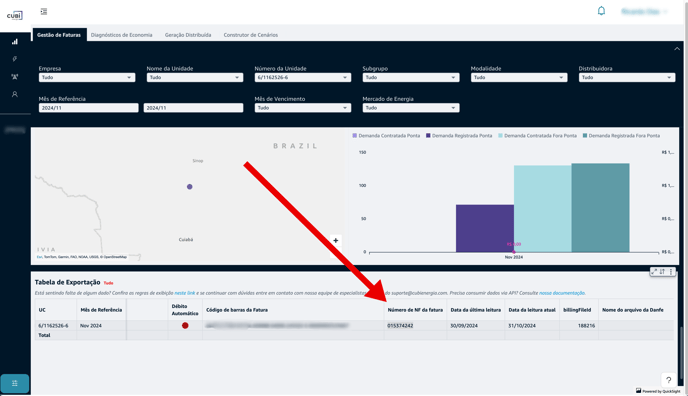Open the Distribuidora dropdown
Image resolution: width=688 pixels, height=396 pixels.
tap(627, 78)
